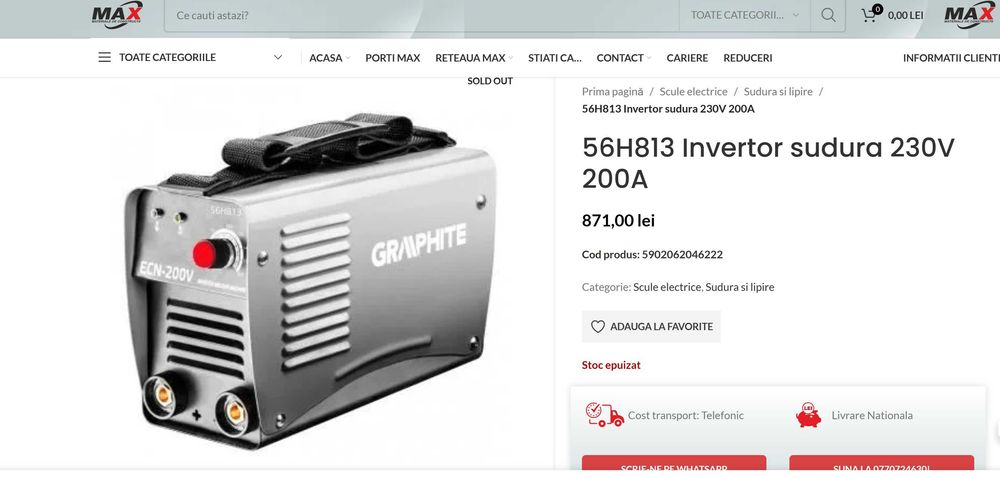Expand the TOATE CATEGORII search filter dropdown
The height and width of the screenshot is (478, 1000).
click(745, 15)
